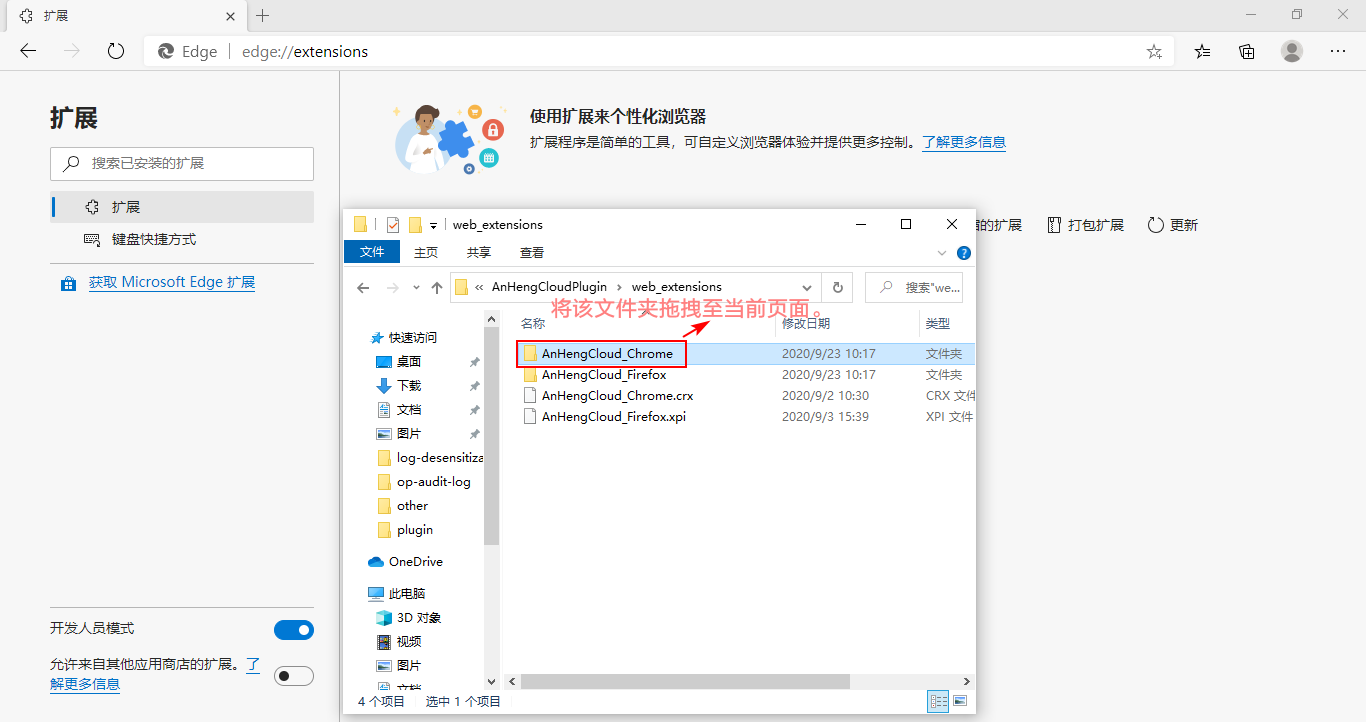Open the 共享 ribbon tab in Explorer
This screenshot has height=722, width=1366.
479,252
